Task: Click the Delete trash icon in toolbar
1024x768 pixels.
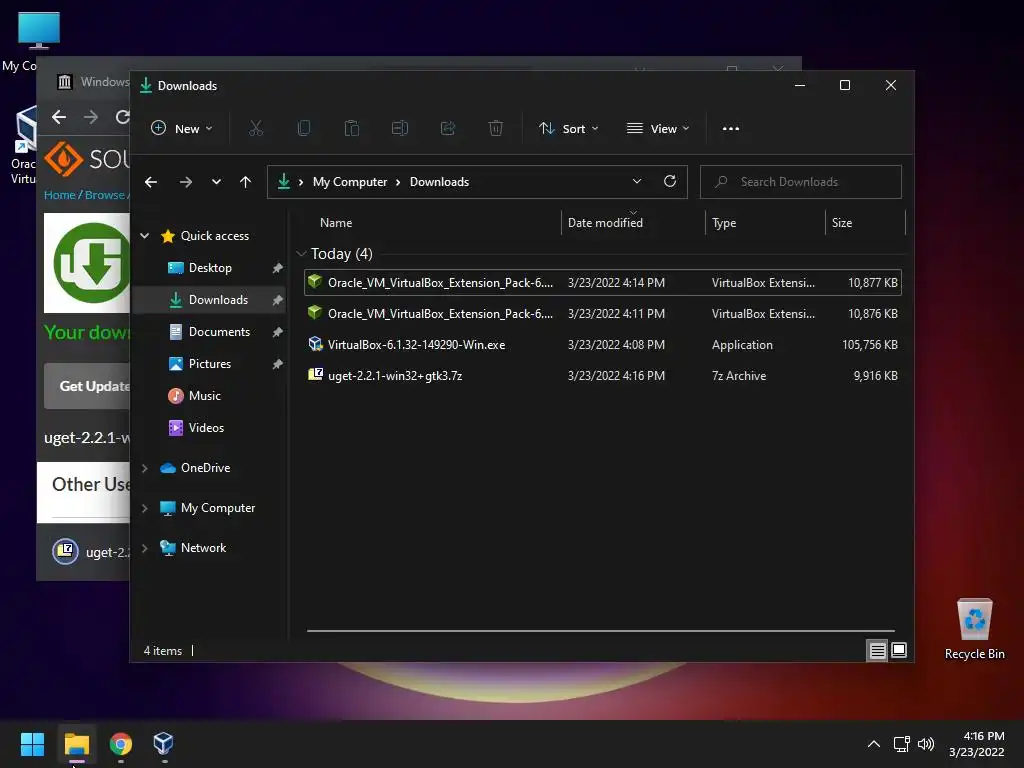Action: pyautogui.click(x=496, y=129)
